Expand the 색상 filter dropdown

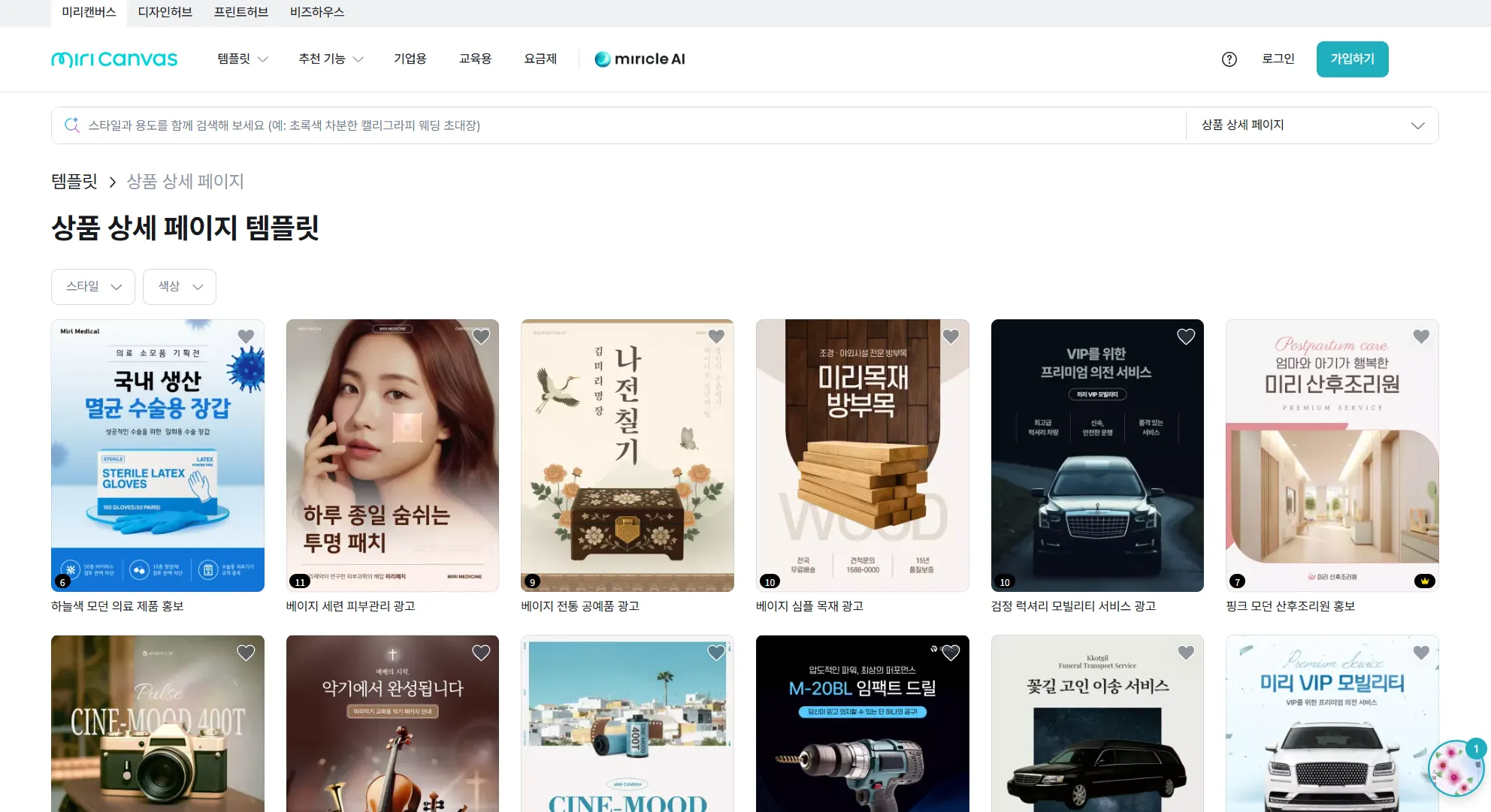point(180,287)
